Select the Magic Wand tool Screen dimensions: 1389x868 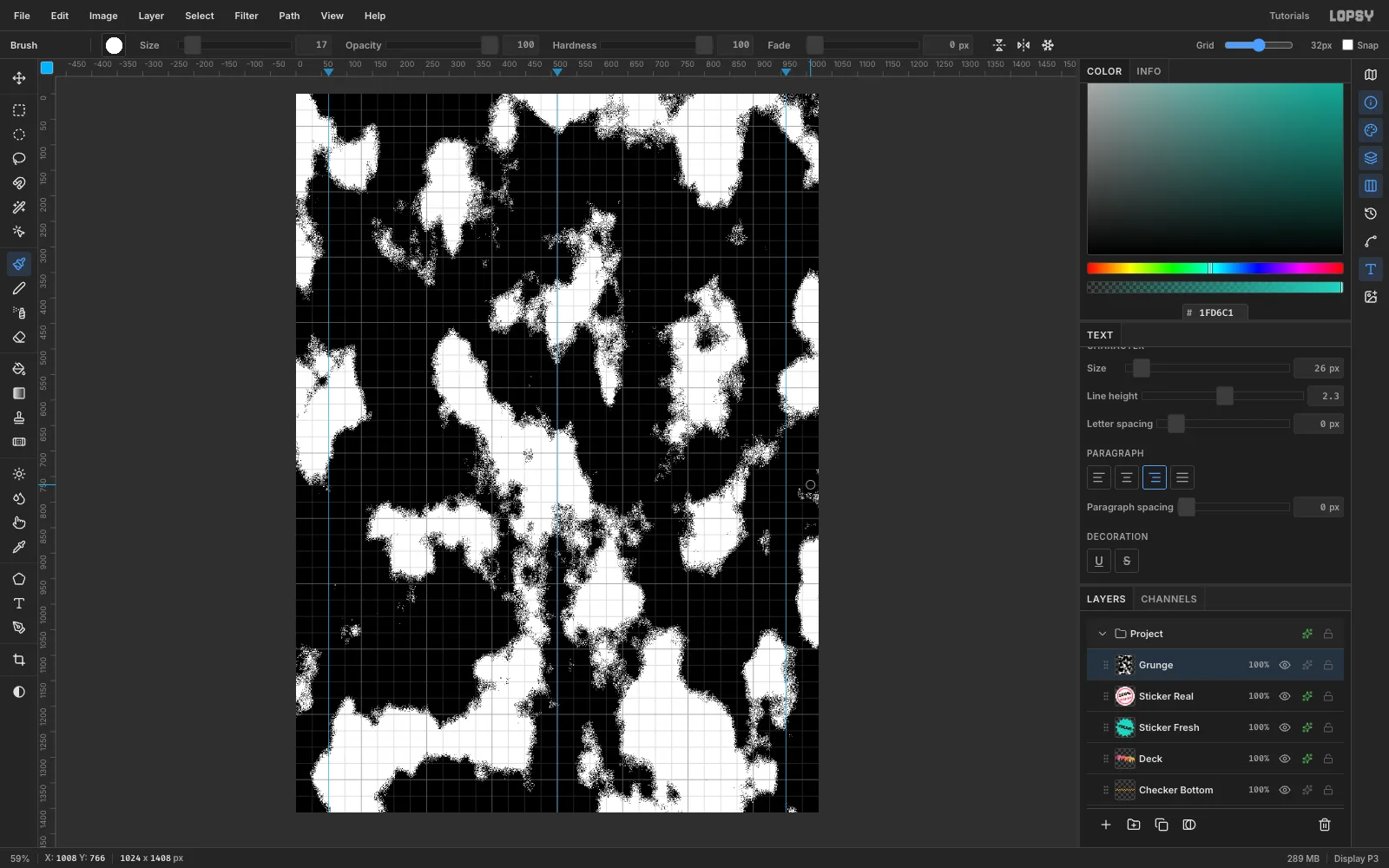(x=19, y=207)
